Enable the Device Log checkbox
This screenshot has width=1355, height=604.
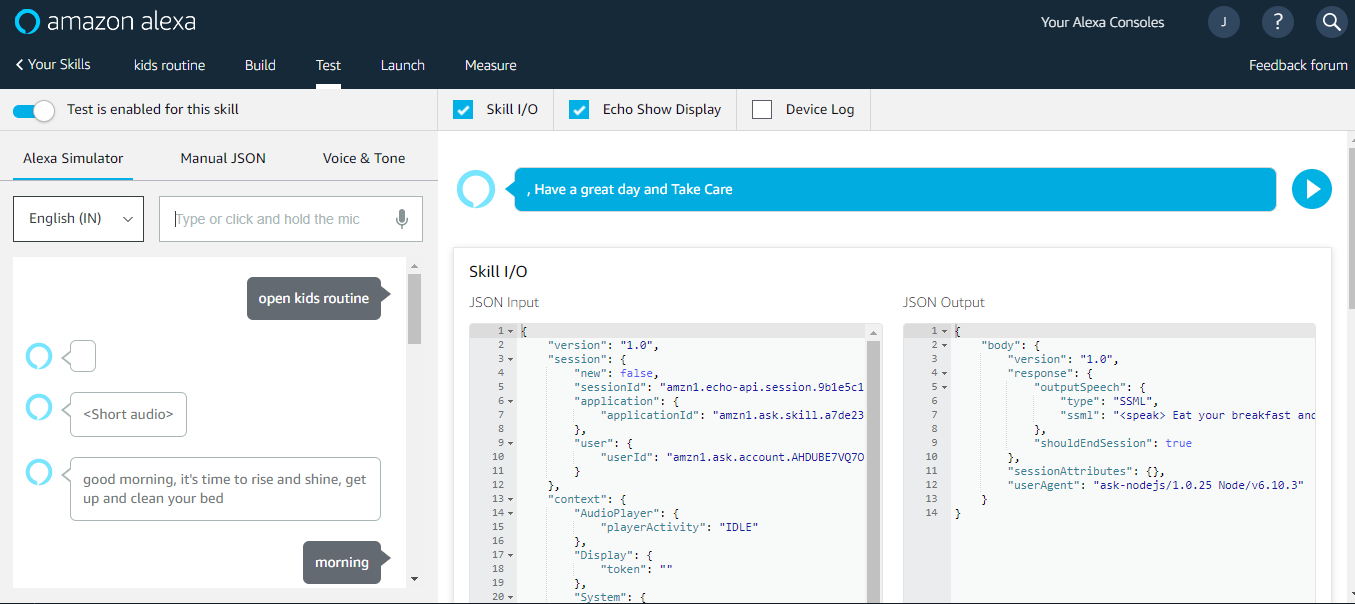coord(762,110)
